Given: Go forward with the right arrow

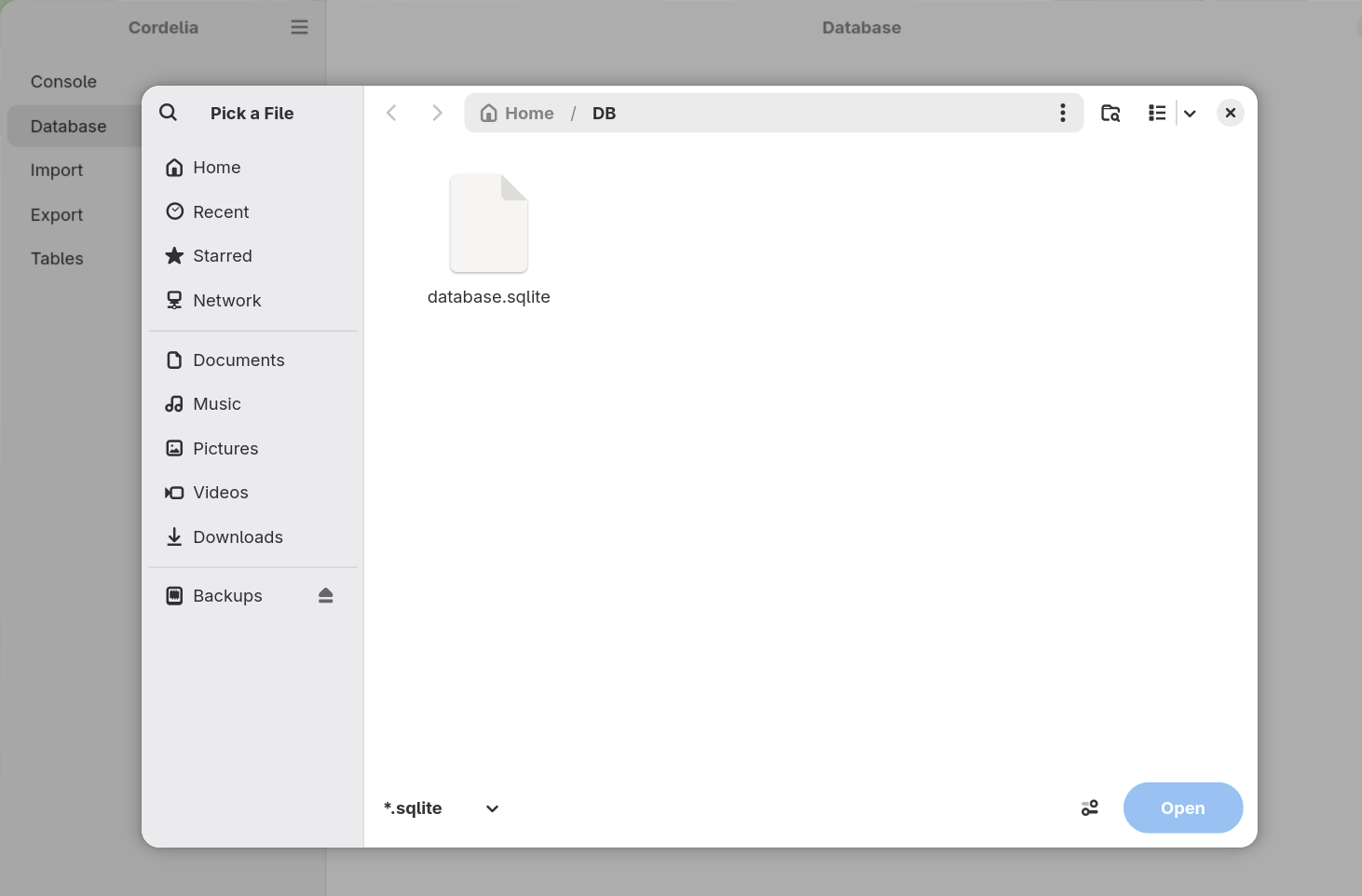Looking at the screenshot, I should (437, 113).
